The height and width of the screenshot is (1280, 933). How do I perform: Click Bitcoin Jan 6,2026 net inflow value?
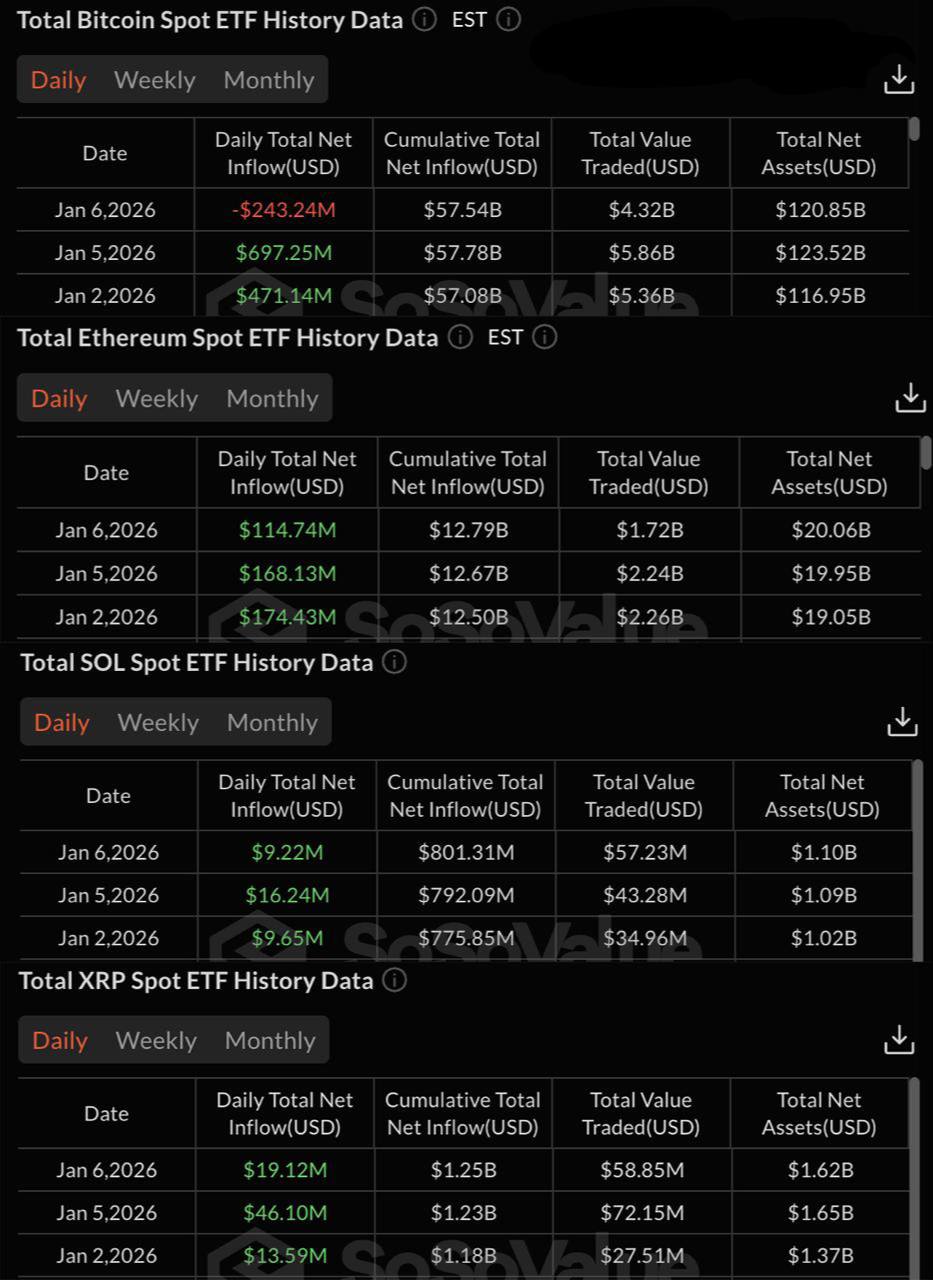283,210
